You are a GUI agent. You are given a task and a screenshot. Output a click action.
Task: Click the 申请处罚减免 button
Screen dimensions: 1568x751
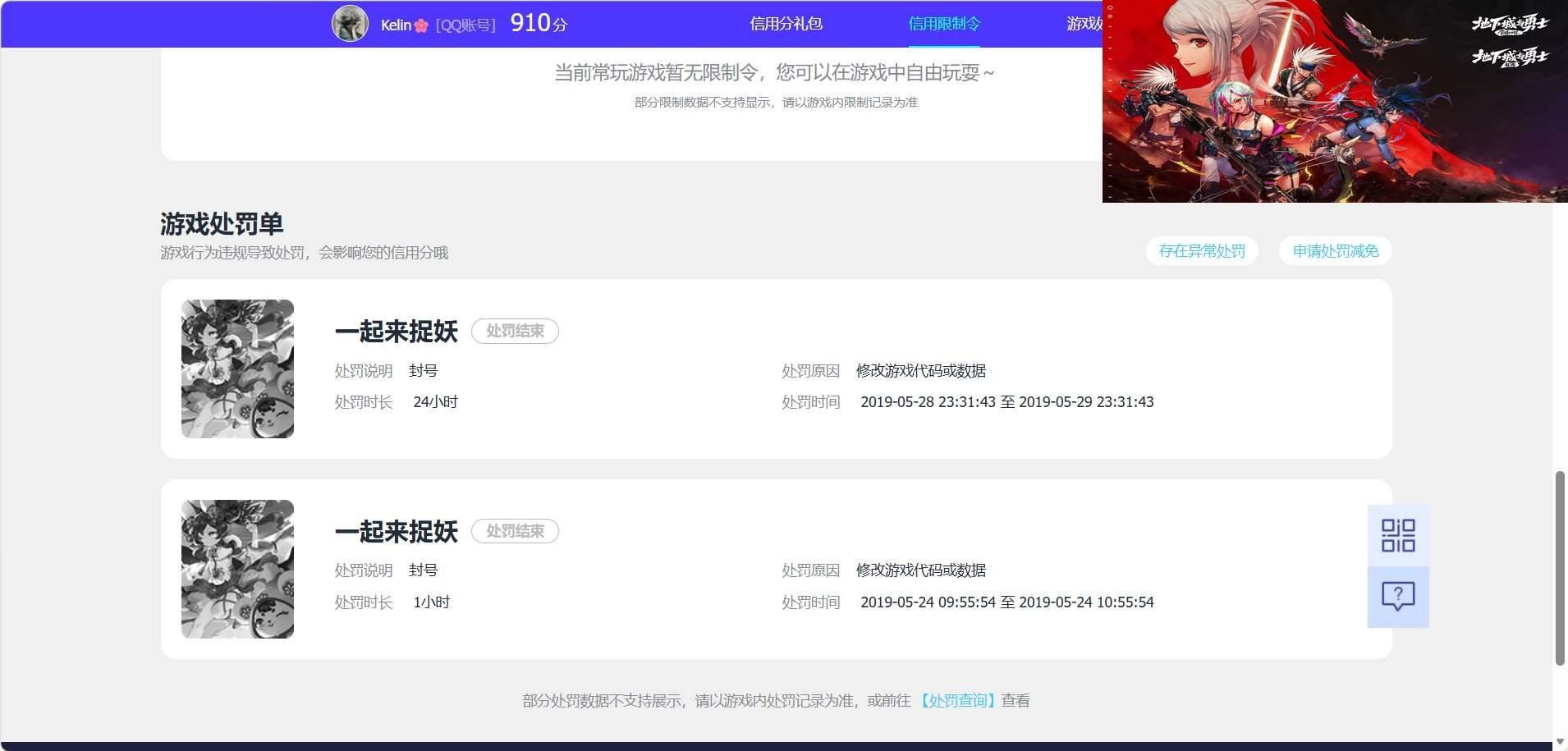tap(1336, 251)
